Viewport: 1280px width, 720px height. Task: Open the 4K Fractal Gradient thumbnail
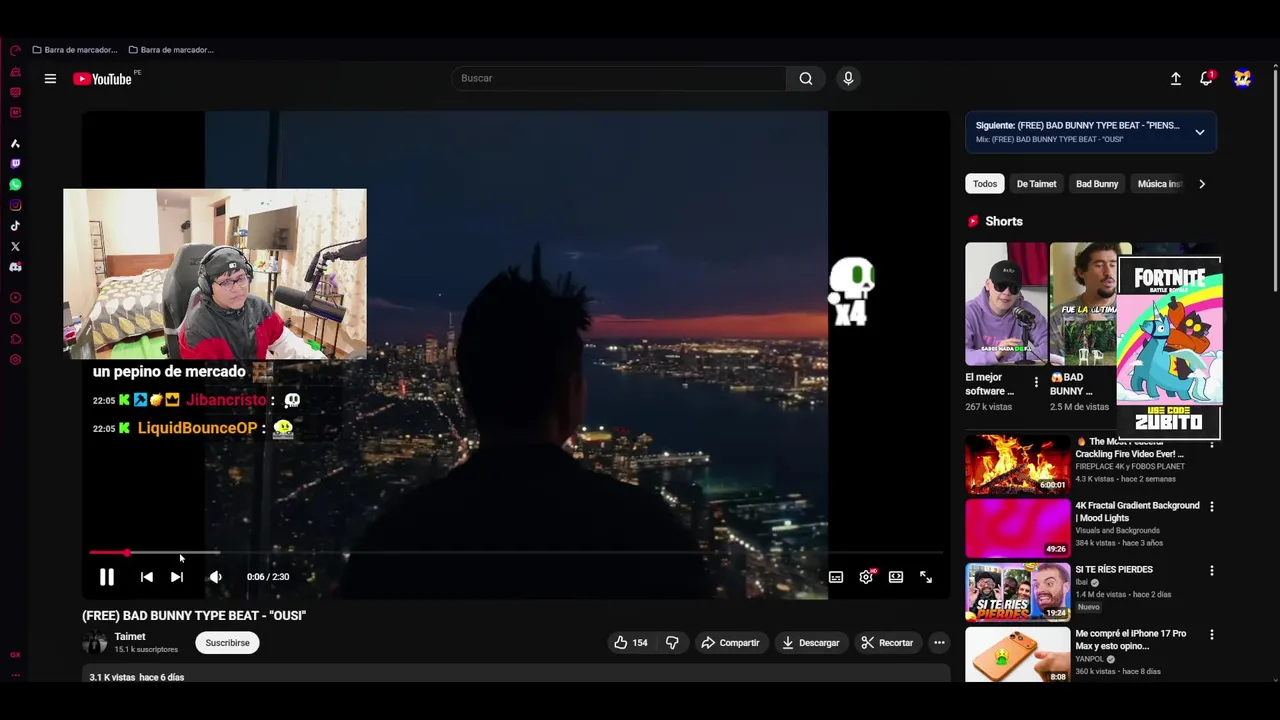(1018, 527)
